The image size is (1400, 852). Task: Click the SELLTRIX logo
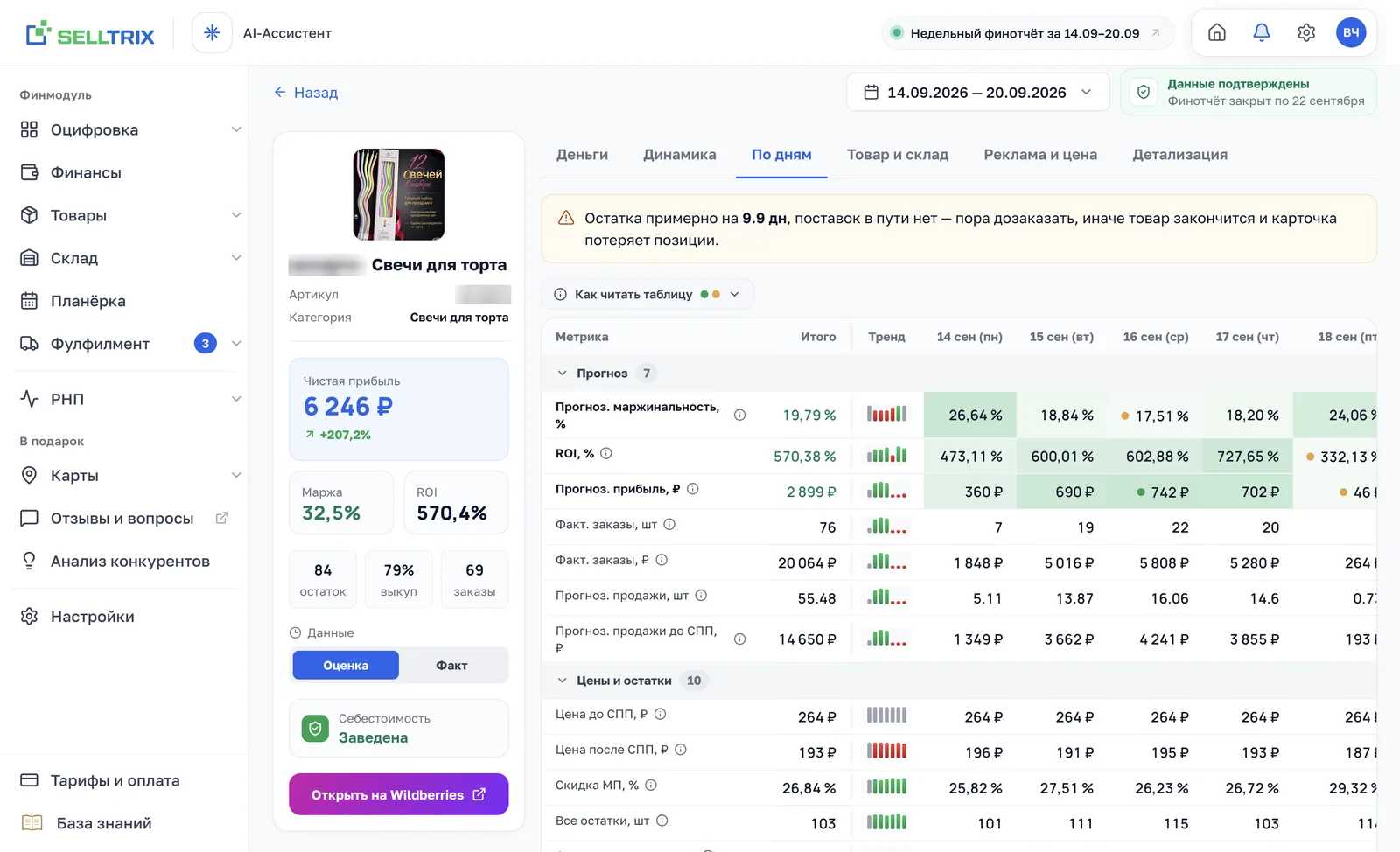tap(90, 34)
